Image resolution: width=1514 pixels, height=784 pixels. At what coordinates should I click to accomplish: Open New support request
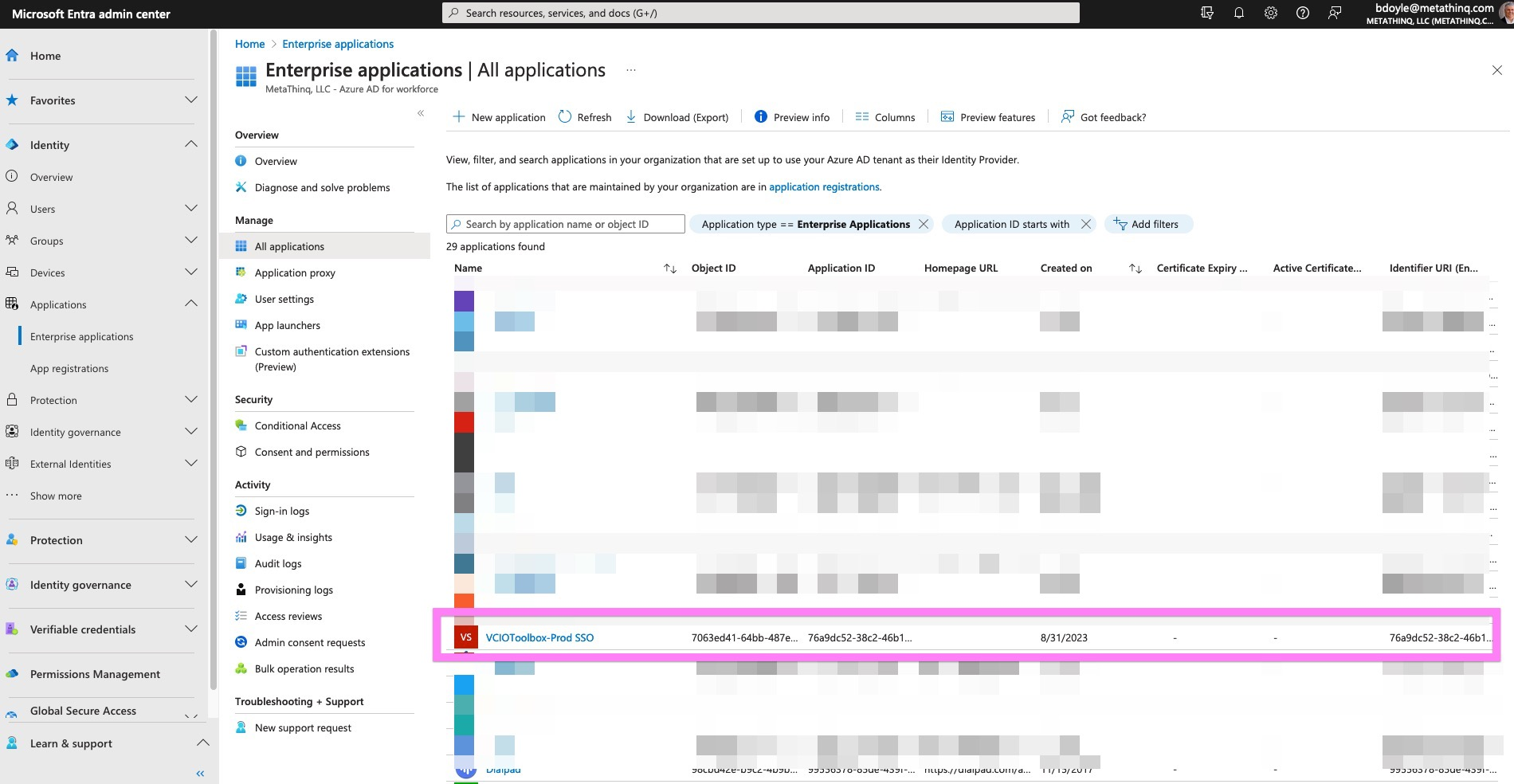[303, 727]
